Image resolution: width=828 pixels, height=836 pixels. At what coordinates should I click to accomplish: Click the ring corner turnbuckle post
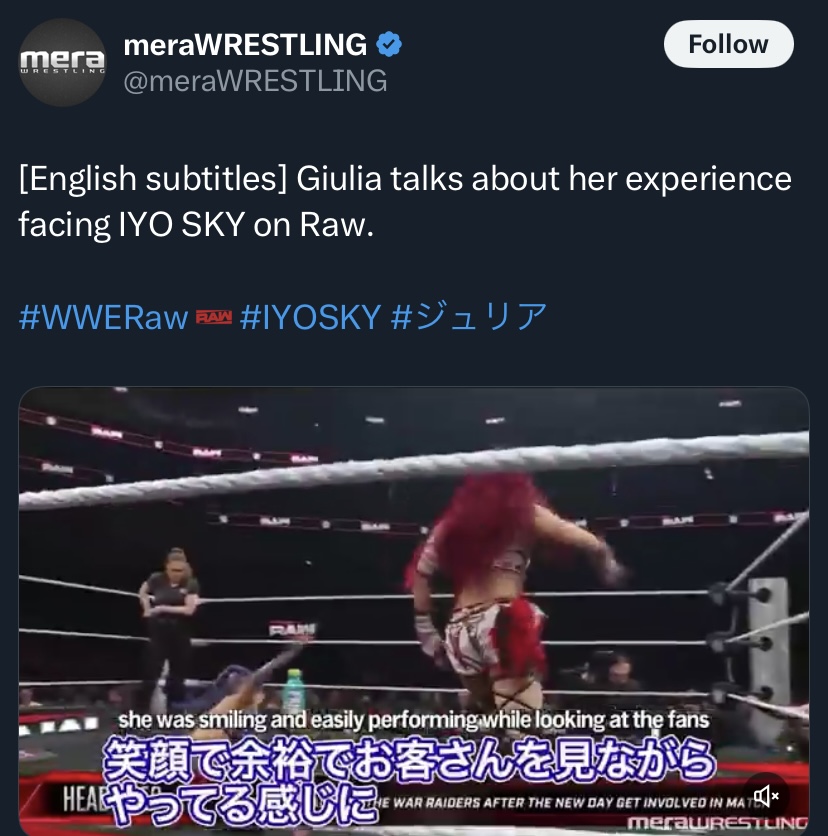768,648
